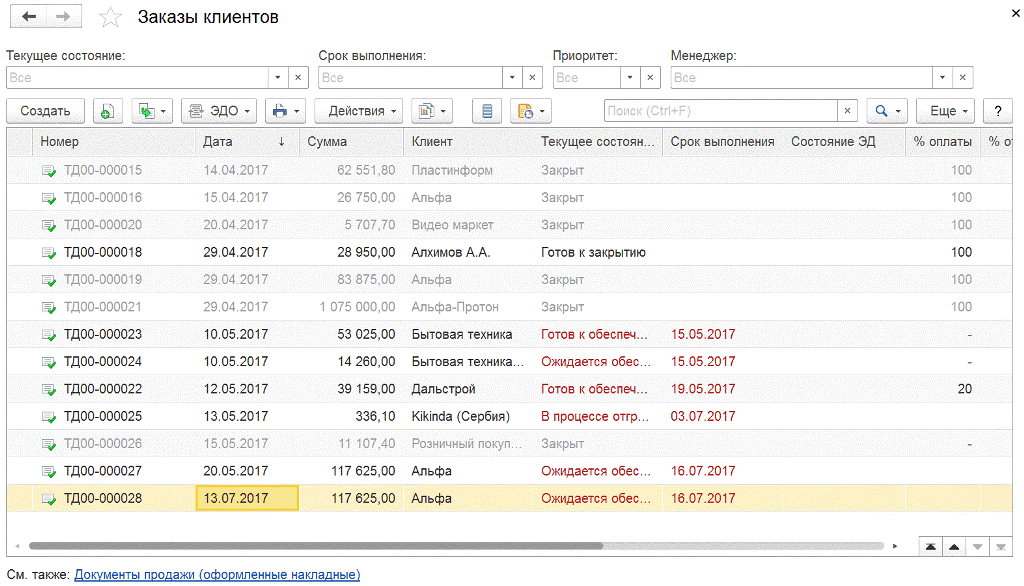Expand the Менеджер dropdown list
The width and height of the screenshot is (1024, 586).
(x=943, y=77)
